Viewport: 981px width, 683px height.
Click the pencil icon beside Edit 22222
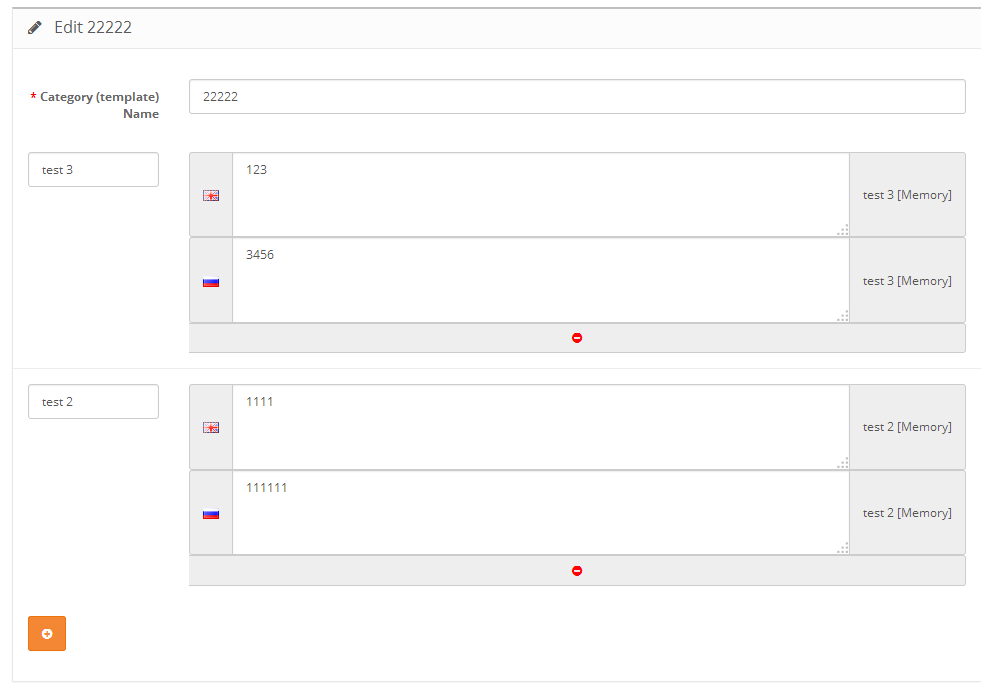click(x=35, y=28)
